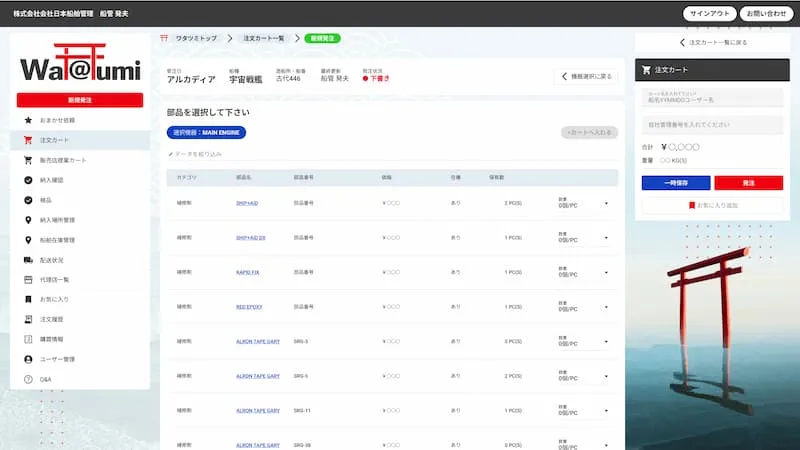Click the check badge icon beside 納入確認
Image resolution: width=800 pixels, height=450 pixels.
(28, 180)
